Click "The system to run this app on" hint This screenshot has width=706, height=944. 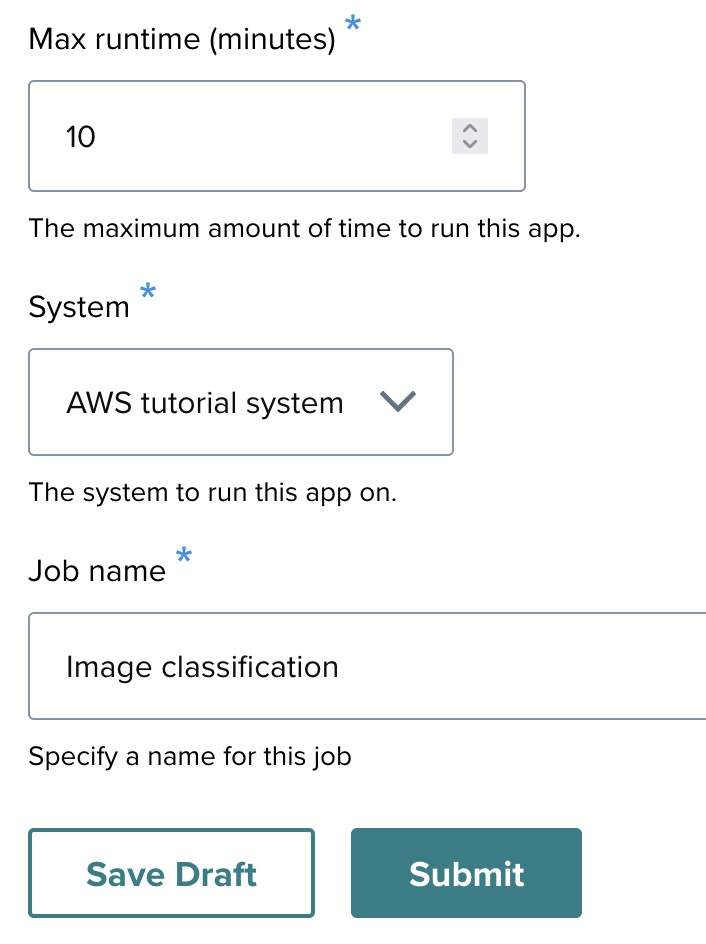pos(212,492)
